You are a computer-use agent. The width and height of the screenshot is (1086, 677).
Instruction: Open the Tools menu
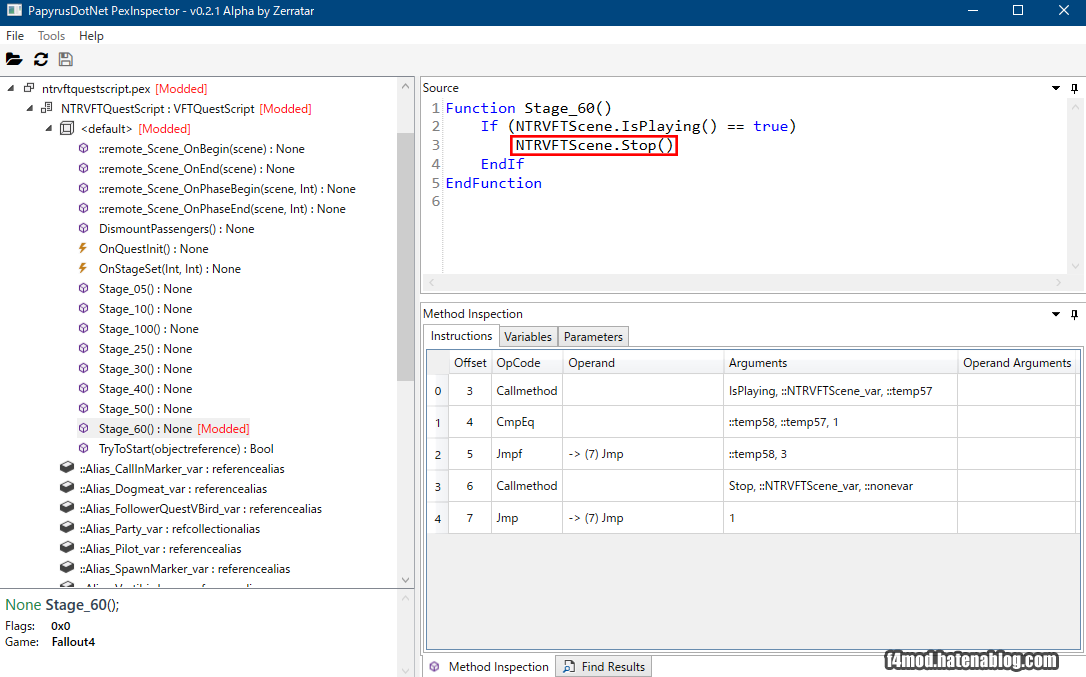tap(51, 36)
